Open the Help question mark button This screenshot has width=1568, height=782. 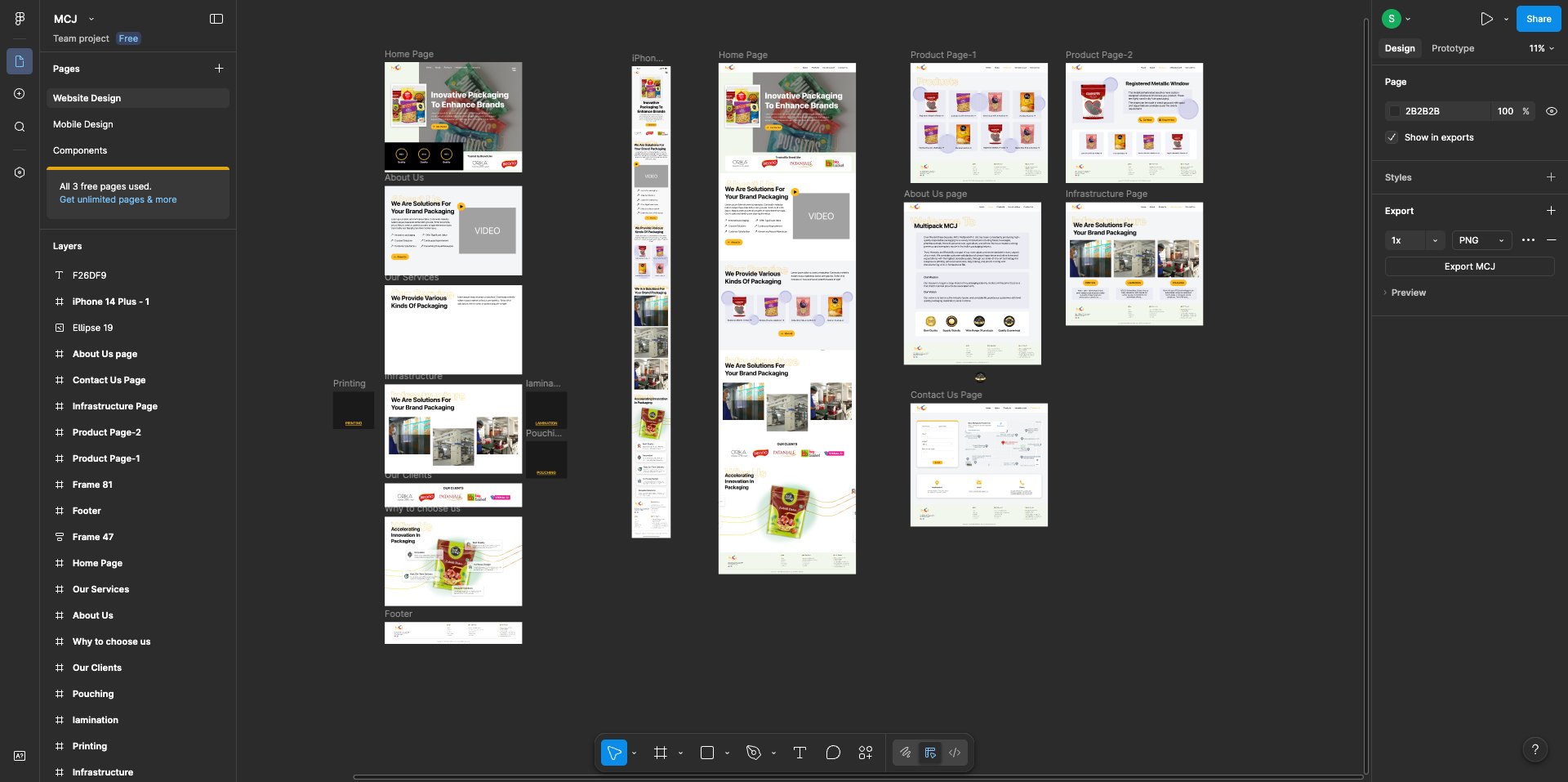click(x=1535, y=749)
